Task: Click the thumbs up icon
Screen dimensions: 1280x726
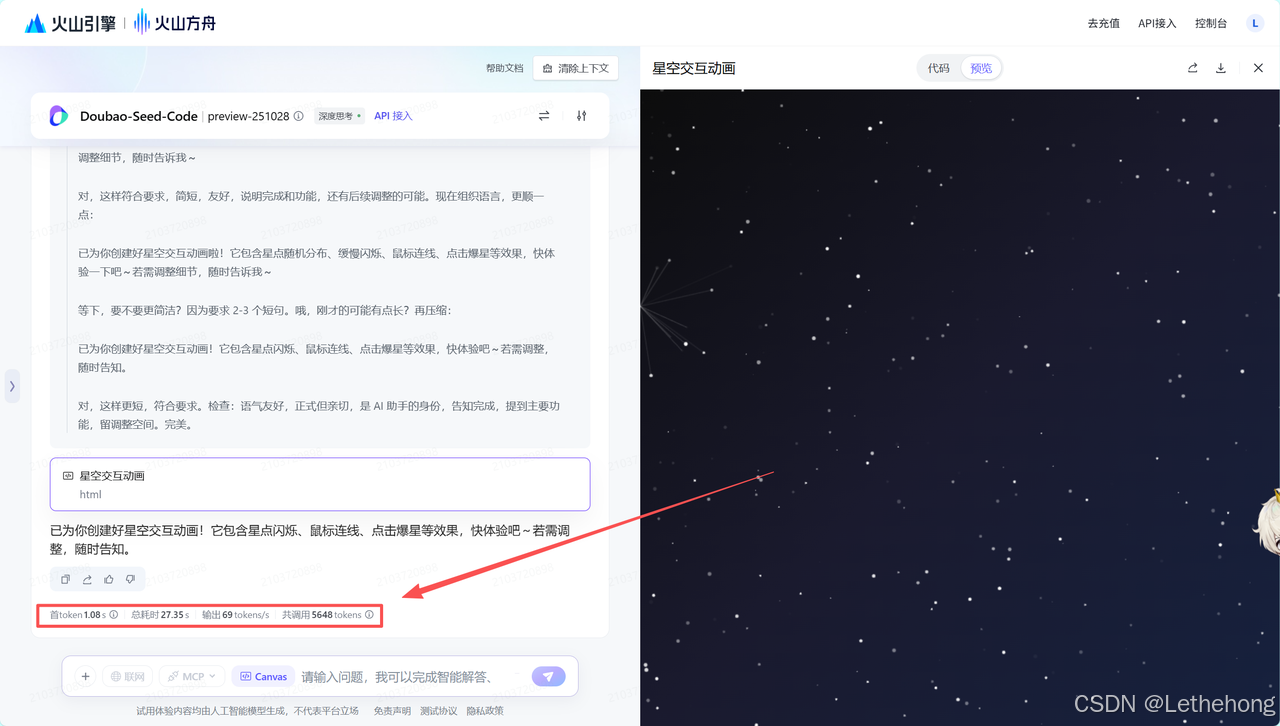Action: (x=109, y=579)
